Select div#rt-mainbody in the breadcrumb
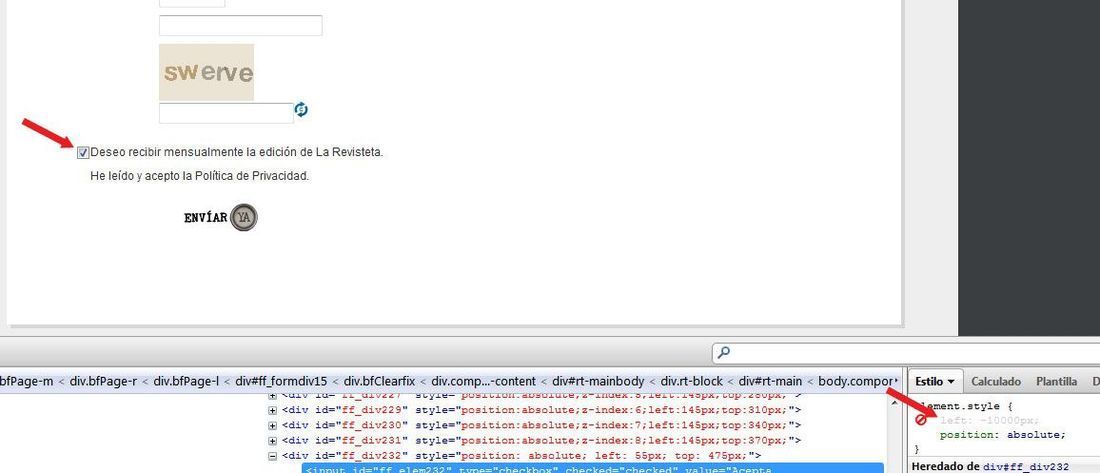Image resolution: width=1100 pixels, height=473 pixels. click(x=598, y=381)
